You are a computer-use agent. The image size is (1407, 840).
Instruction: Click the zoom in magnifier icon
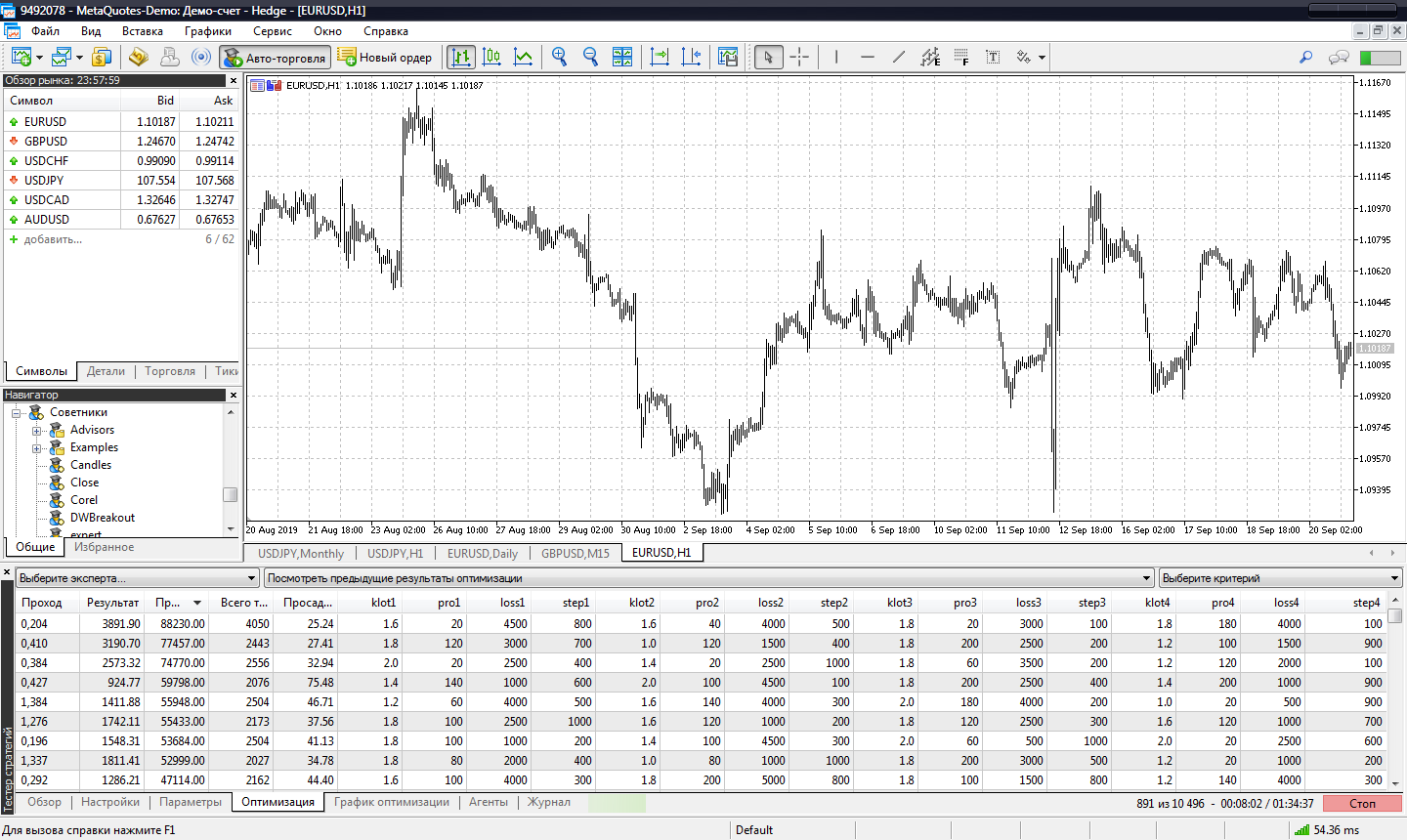pyautogui.click(x=559, y=57)
